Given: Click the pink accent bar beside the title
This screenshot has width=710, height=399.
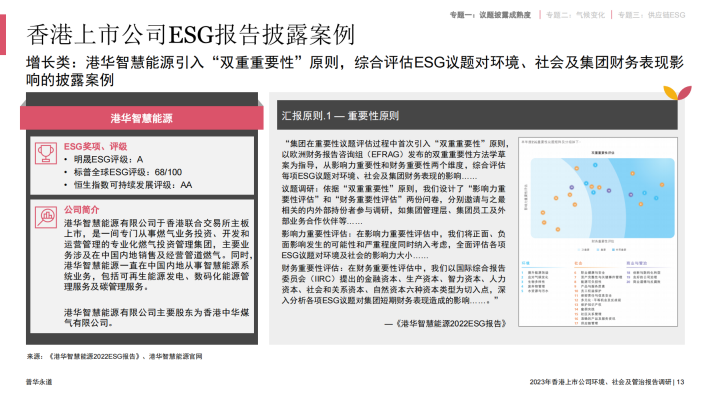Looking at the screenshot, I should (x=3, y=34).
